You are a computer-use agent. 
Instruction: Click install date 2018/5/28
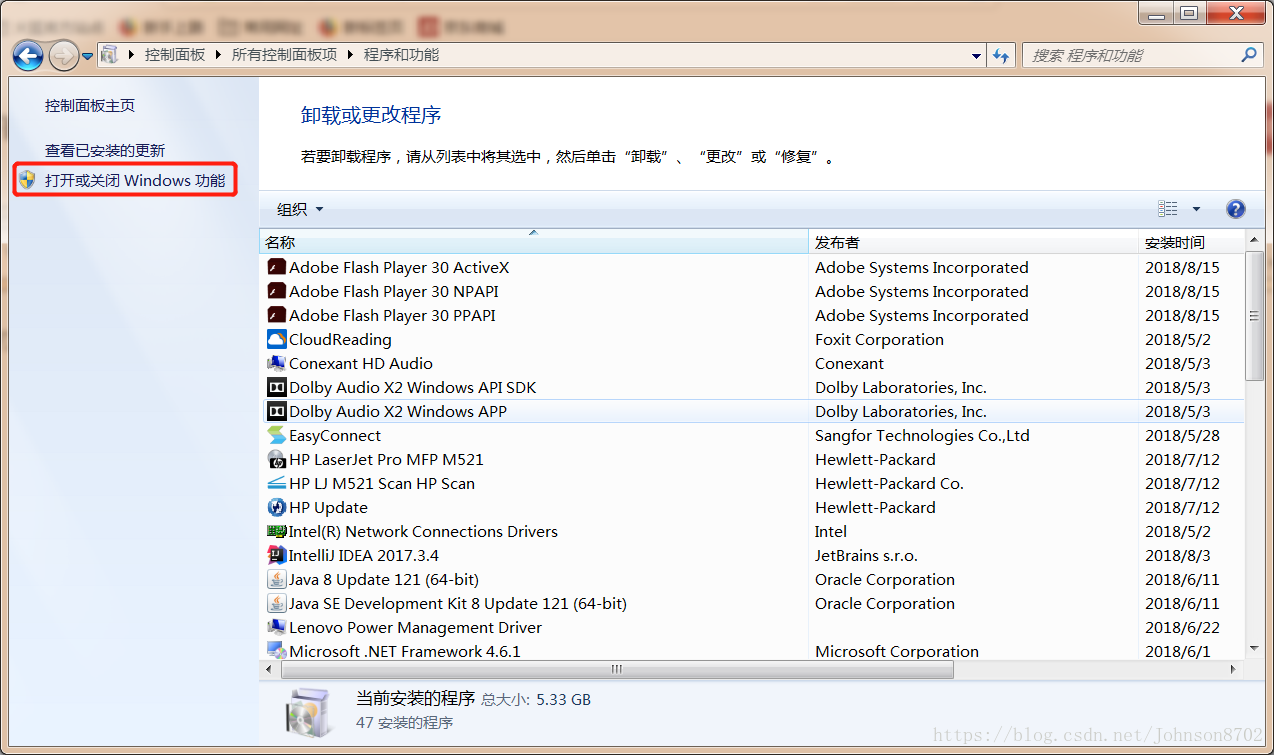[1183, 435]
